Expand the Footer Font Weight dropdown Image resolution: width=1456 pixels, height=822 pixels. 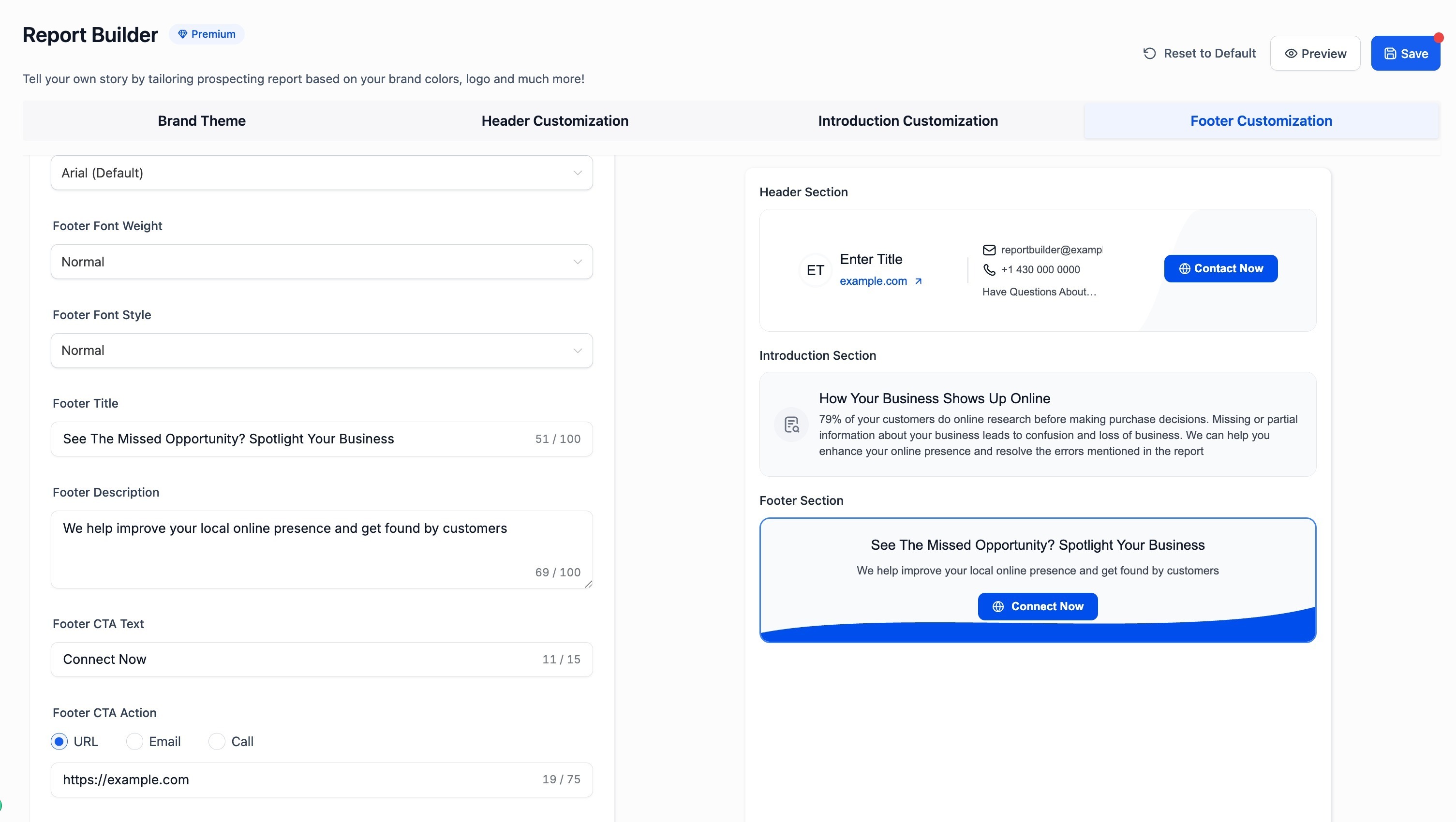pyautogui.click(x=321, y=262)
